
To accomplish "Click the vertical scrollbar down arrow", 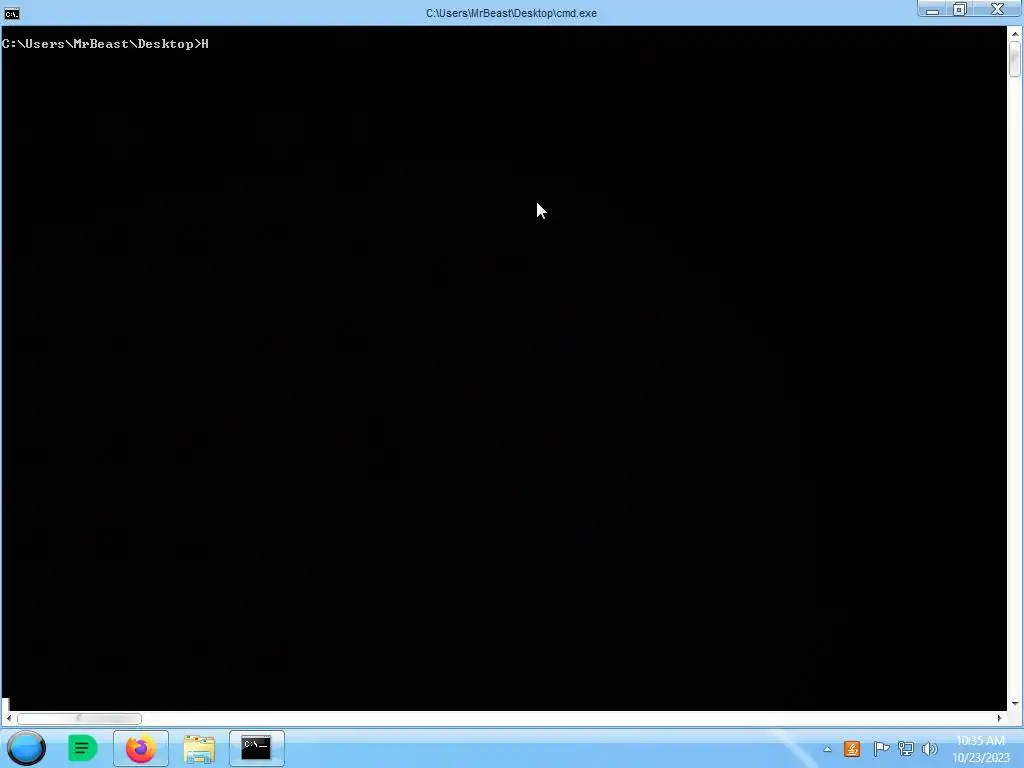I will tap(1015, 703).
